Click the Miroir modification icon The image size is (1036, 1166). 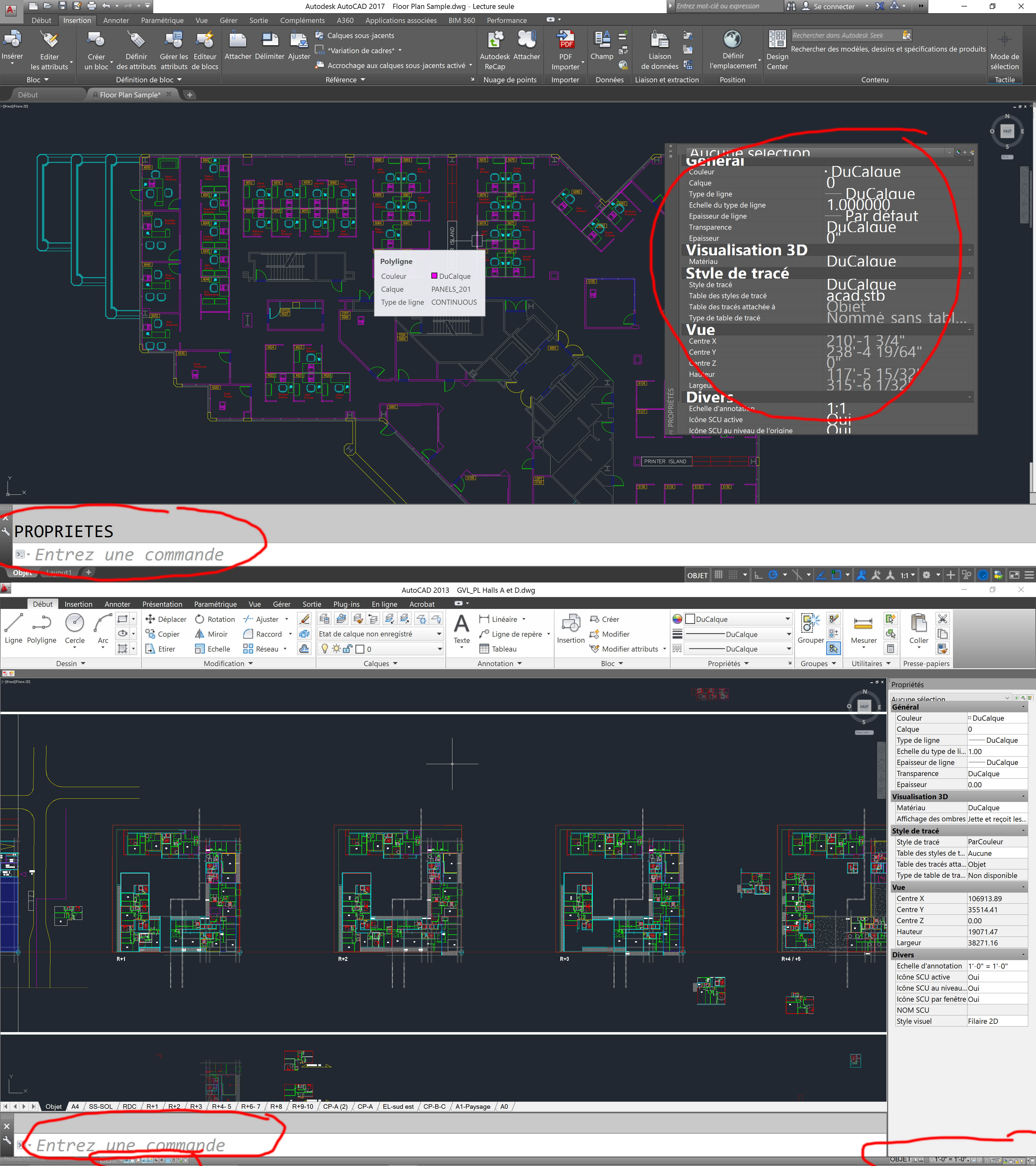[x=200, y=634]
